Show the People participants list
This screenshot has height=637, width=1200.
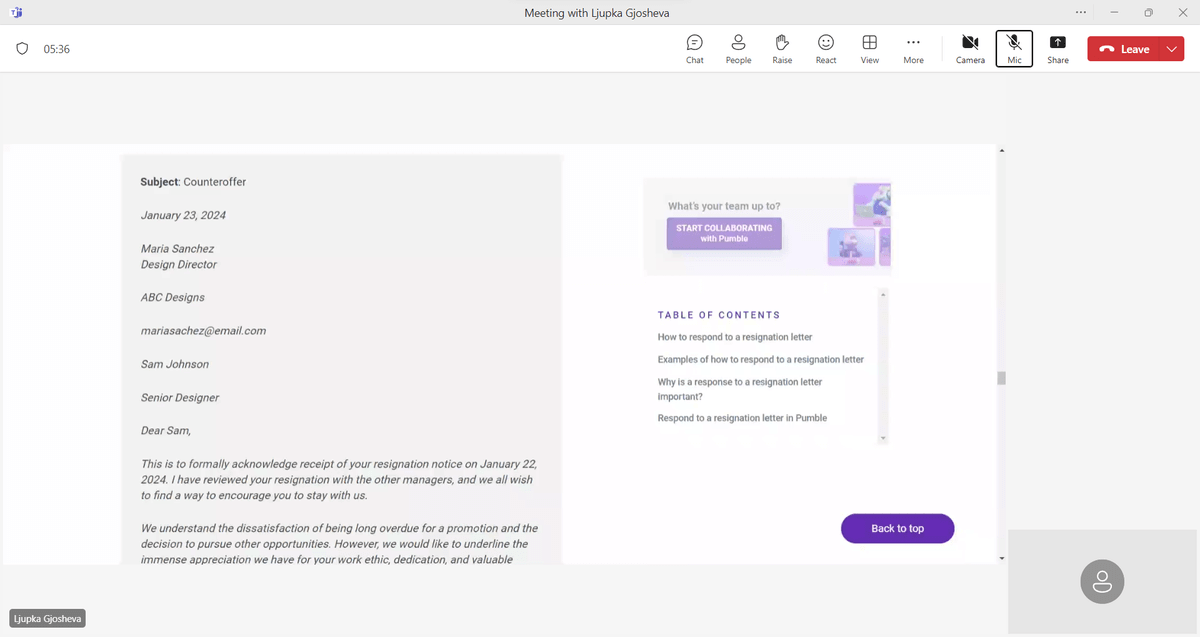(x=738, y=49)
